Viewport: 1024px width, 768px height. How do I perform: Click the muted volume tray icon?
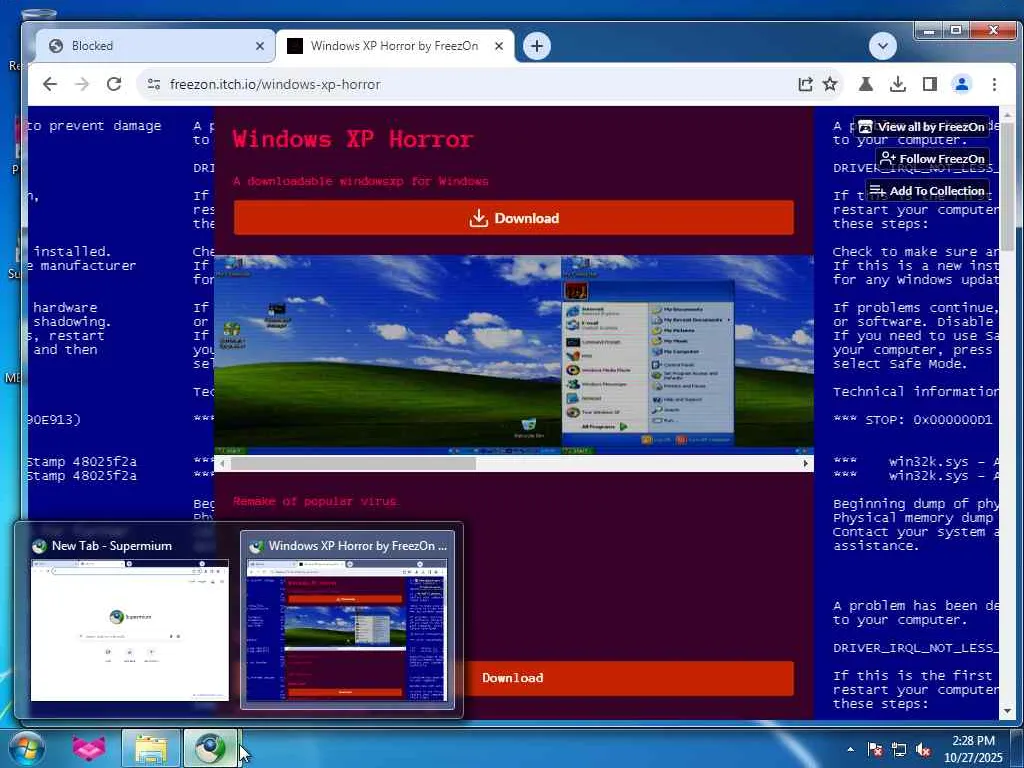click(x=923, y=750)
